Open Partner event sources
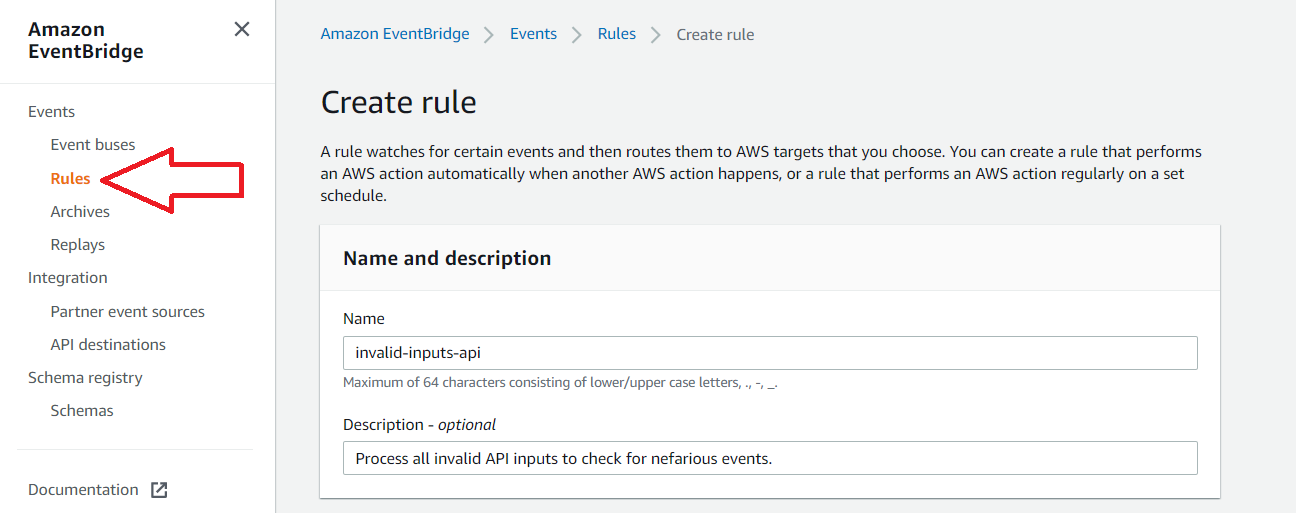 click(x=128, y=312)
